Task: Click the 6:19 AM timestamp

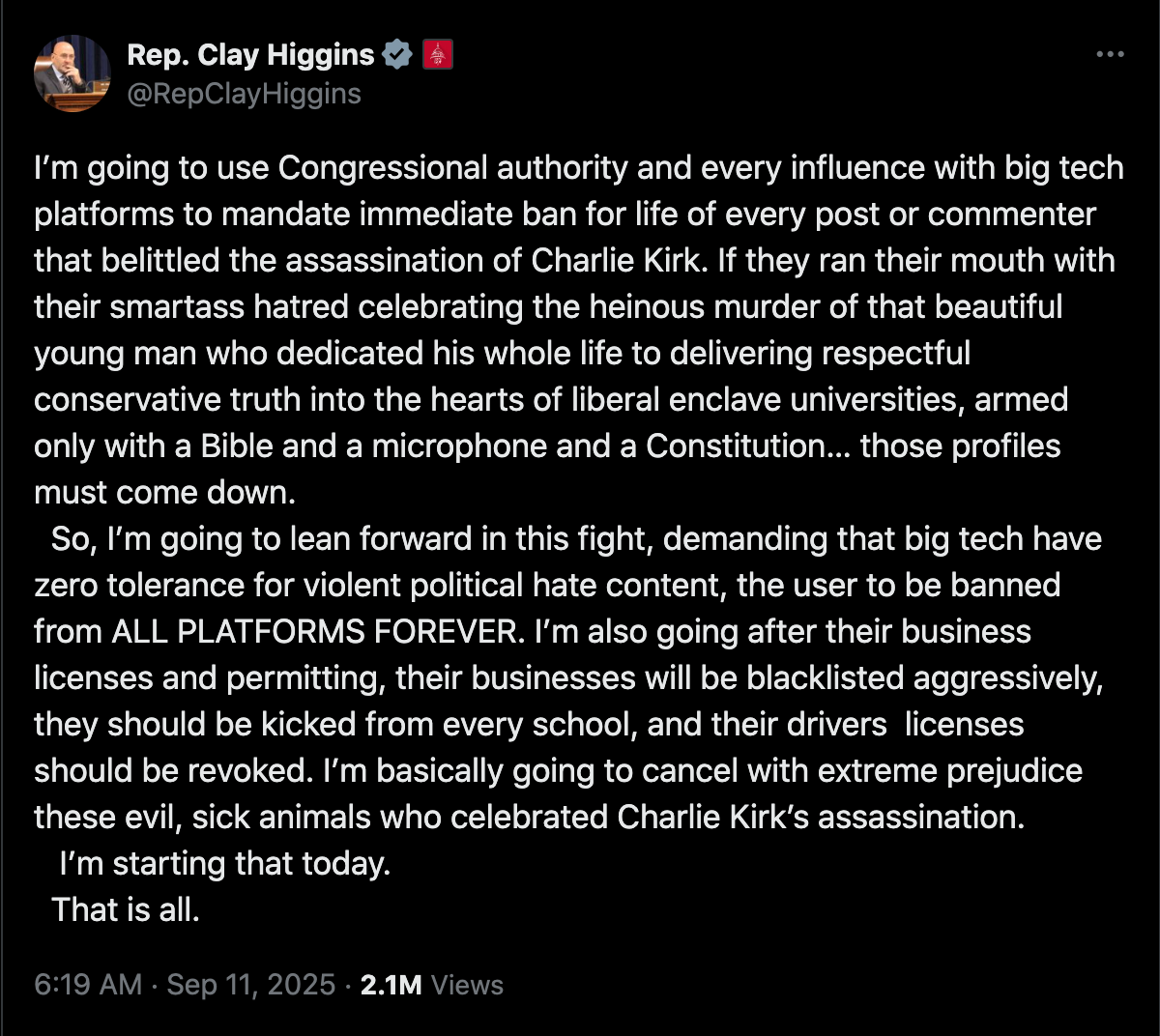Action: [x=88, y=985]
